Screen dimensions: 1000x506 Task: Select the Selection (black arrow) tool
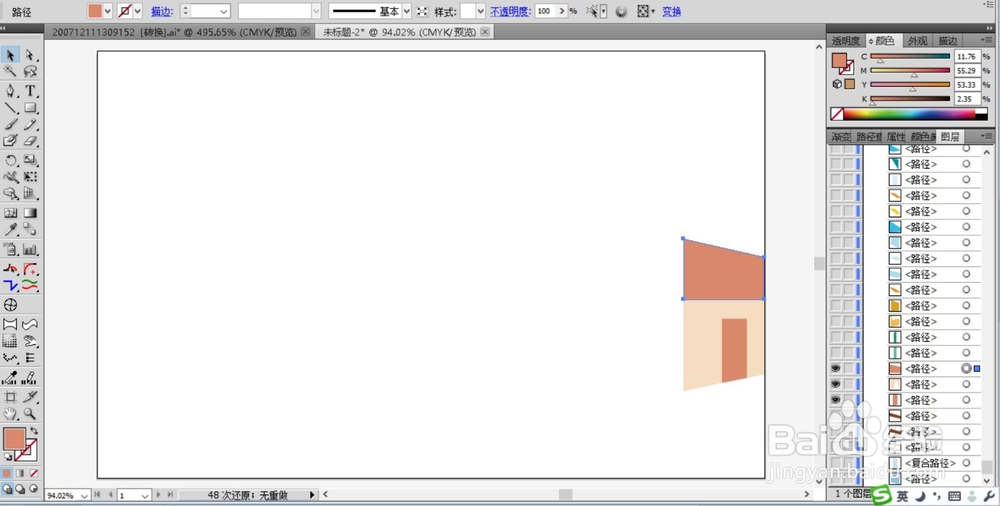tap(10, 56)
